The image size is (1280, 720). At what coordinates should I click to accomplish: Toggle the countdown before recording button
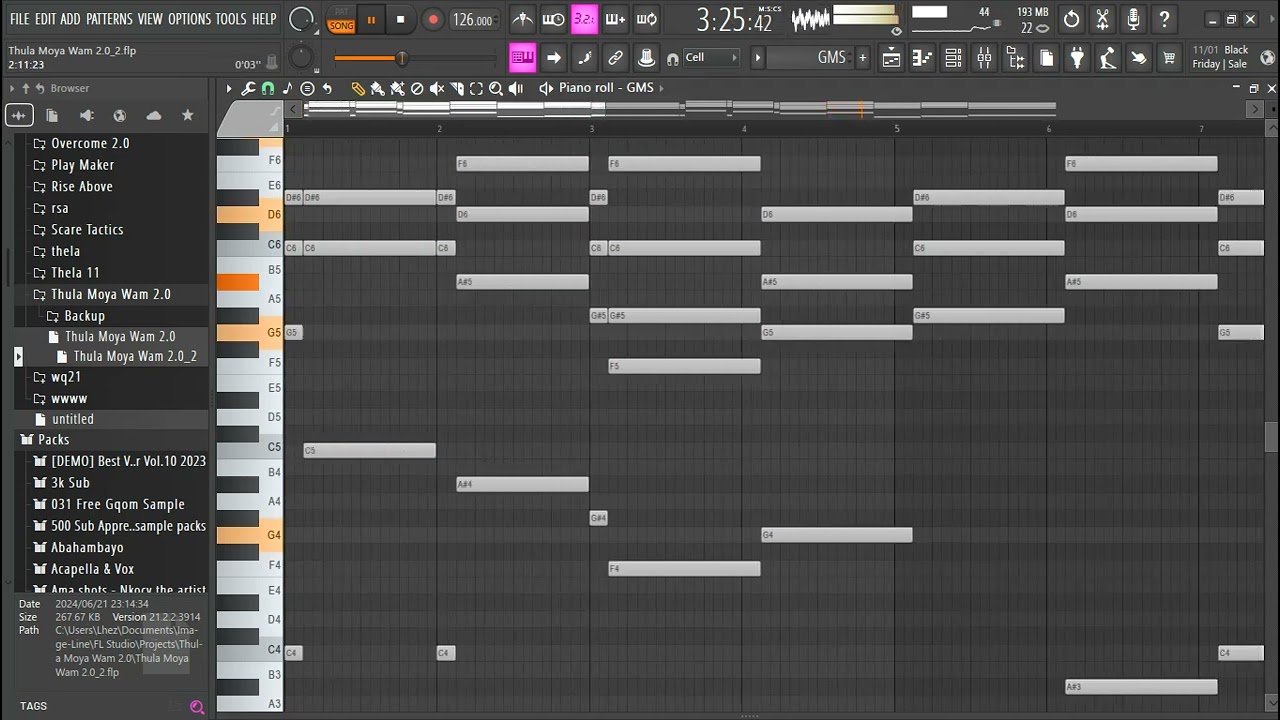coord(584,19)
